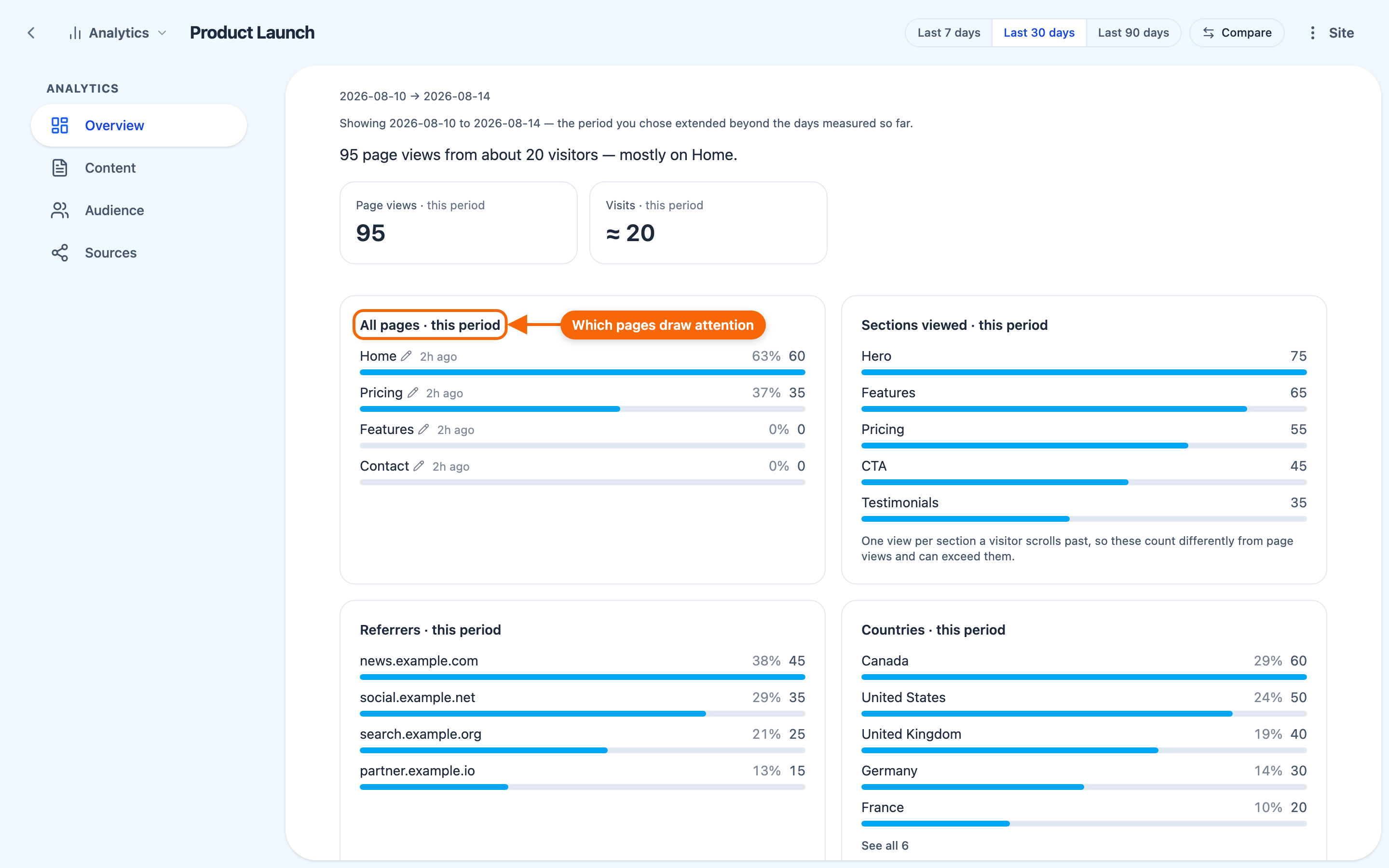Click the Home page row name
The height and width of the screenshot is (868, 1389).
click(378, 356)
